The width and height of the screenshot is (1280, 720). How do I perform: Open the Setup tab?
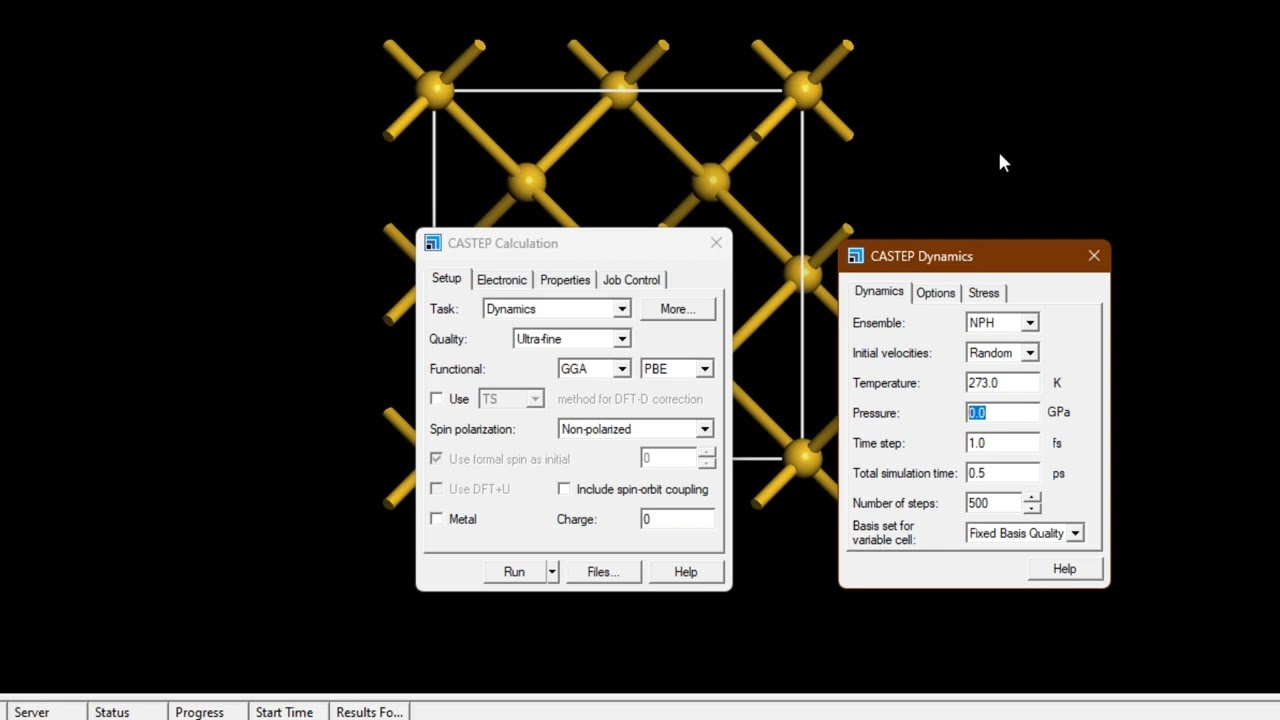(x=446, y=278)
